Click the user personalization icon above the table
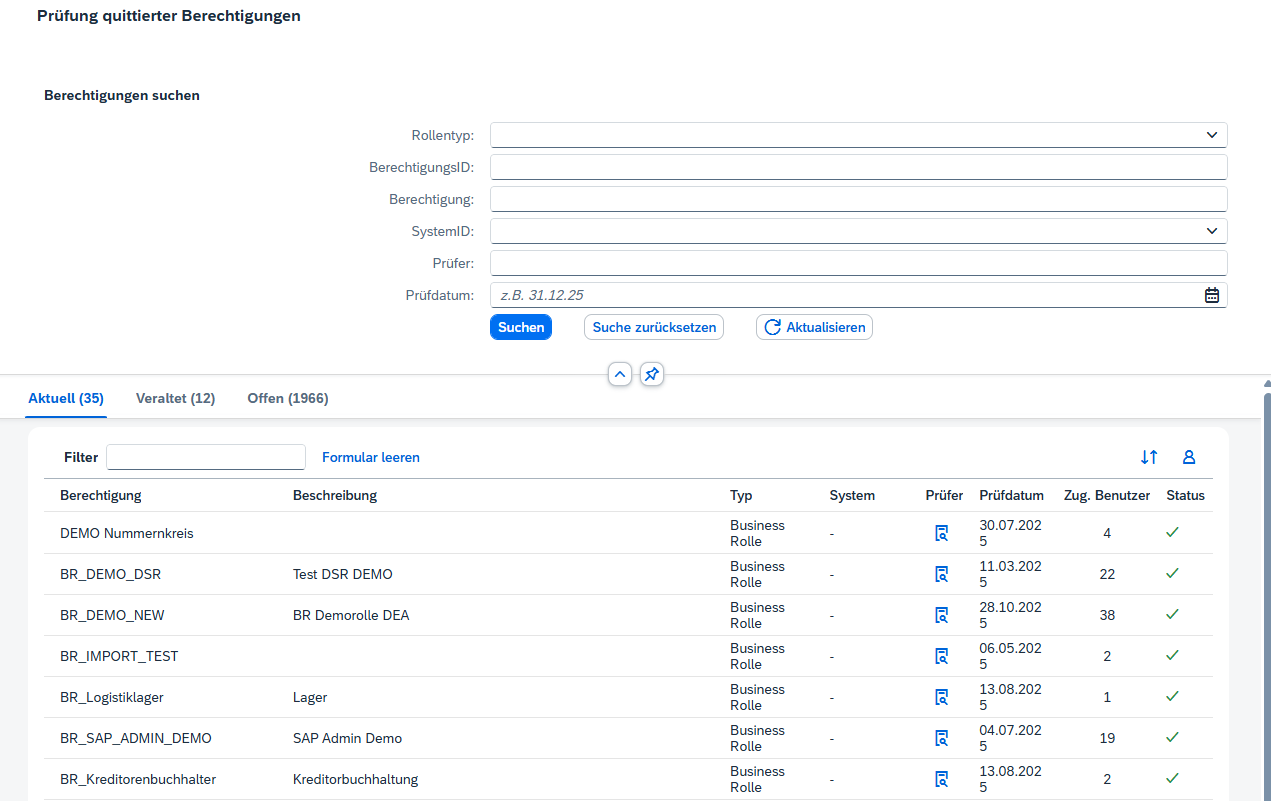 pyautogui.click(x=1189, y=457)
